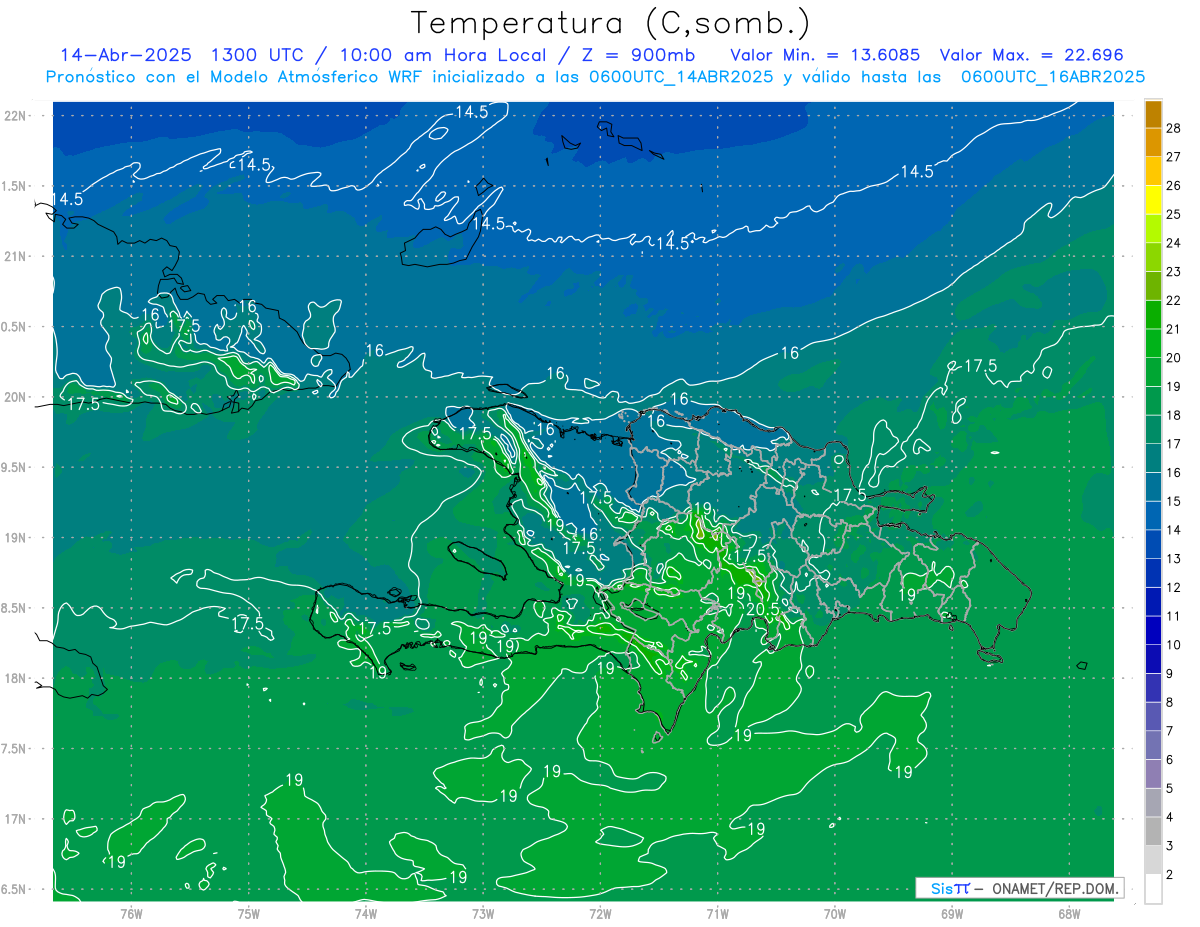This screenshot has height=927, width=1200.
Task: Click the "74W" longitude label
Action: [x=366, y=913]
